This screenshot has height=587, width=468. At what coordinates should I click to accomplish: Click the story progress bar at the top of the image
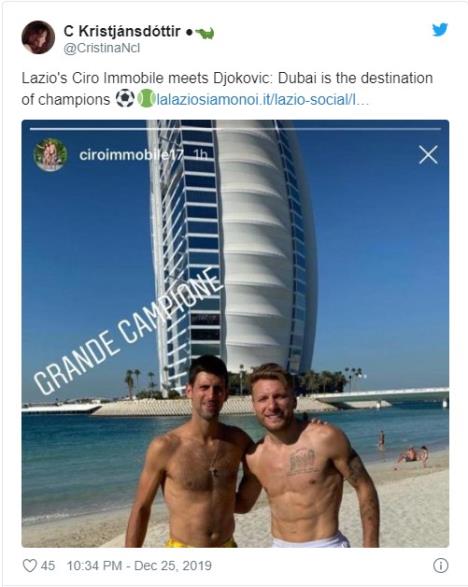click(235, 129)
